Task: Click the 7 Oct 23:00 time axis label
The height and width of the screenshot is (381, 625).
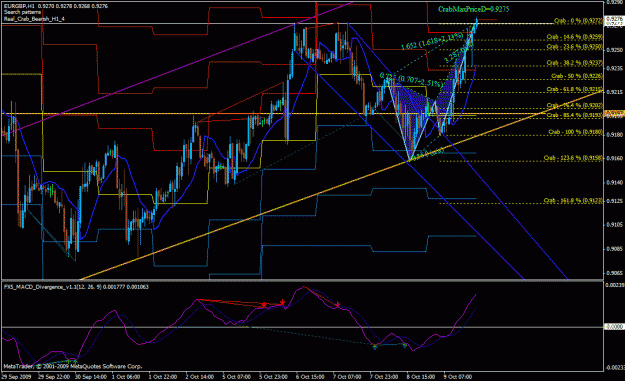Action: click(384, 377)
